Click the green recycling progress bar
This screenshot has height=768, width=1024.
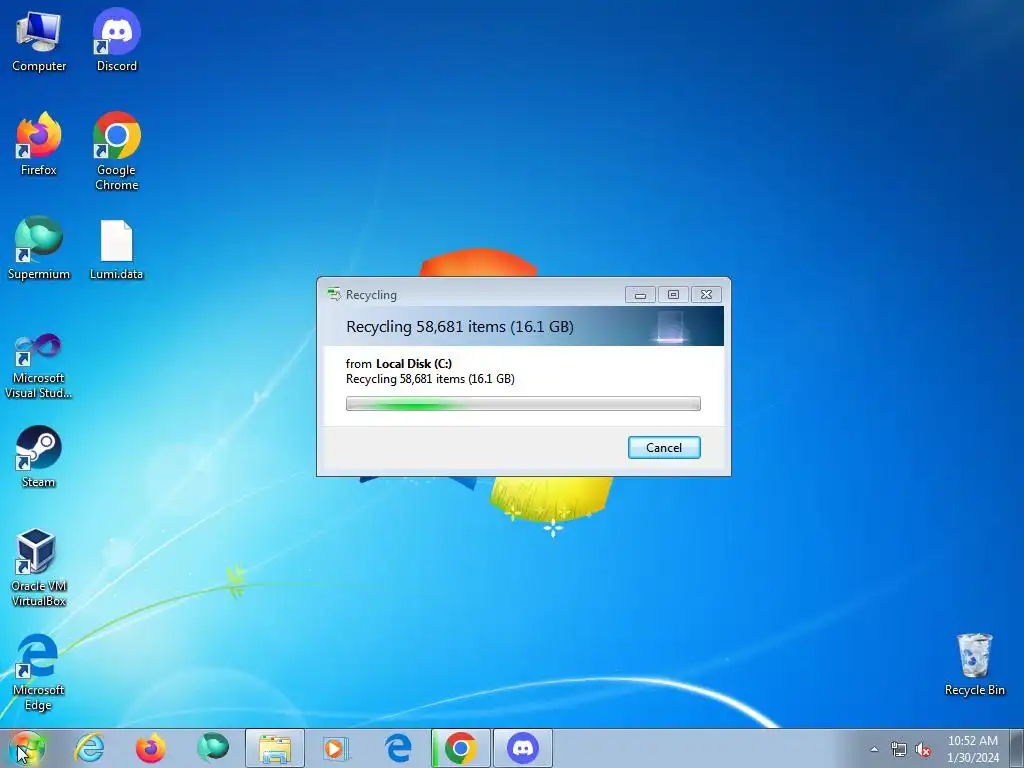coord(523,404)
